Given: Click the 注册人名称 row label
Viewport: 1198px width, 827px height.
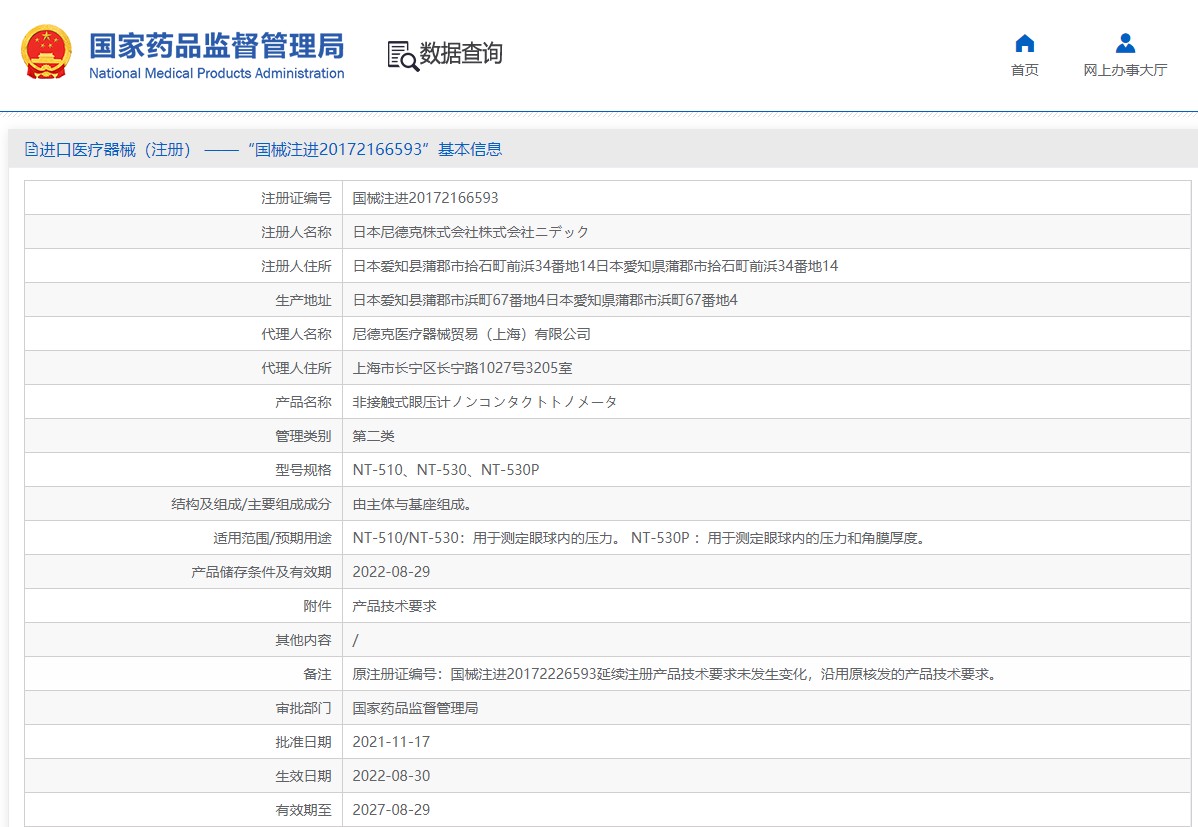Looking at the screenshot, I should [x=296, y=232].
